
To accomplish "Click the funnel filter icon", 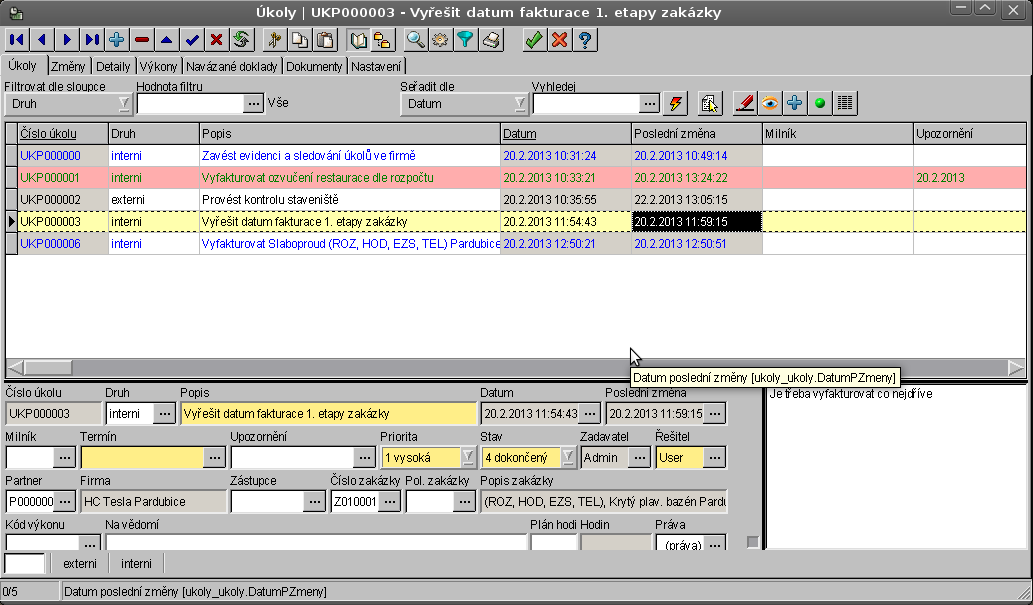I will point(465,40).
